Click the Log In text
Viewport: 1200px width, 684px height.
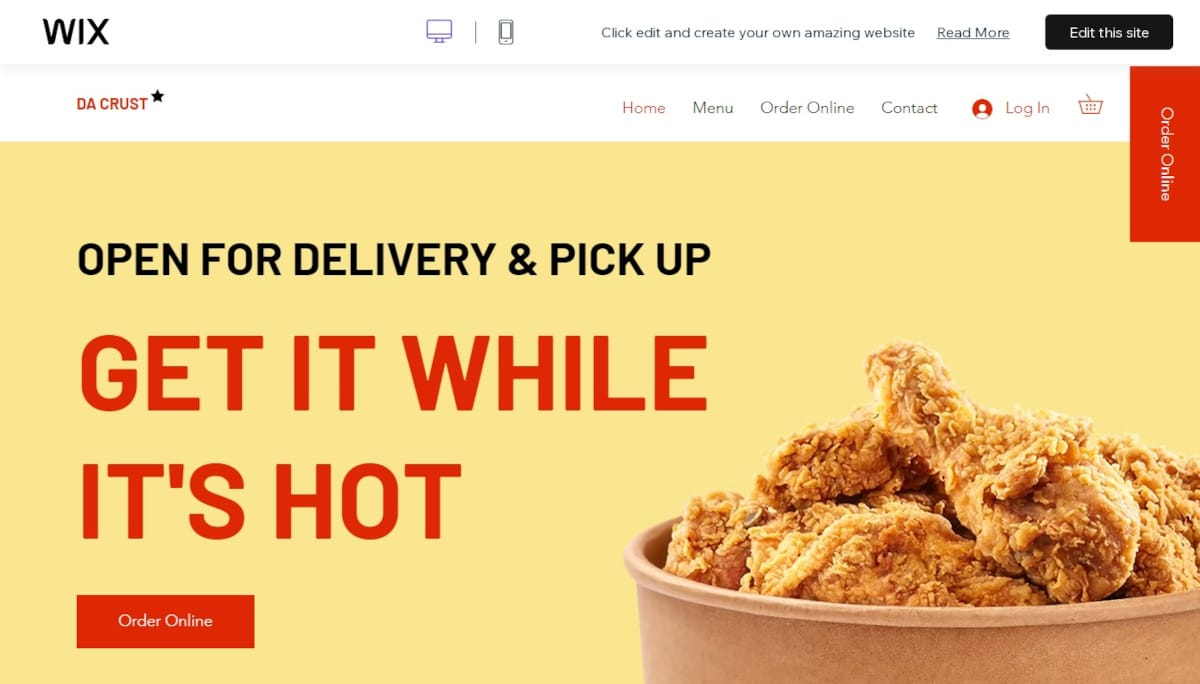[1027, 108]
